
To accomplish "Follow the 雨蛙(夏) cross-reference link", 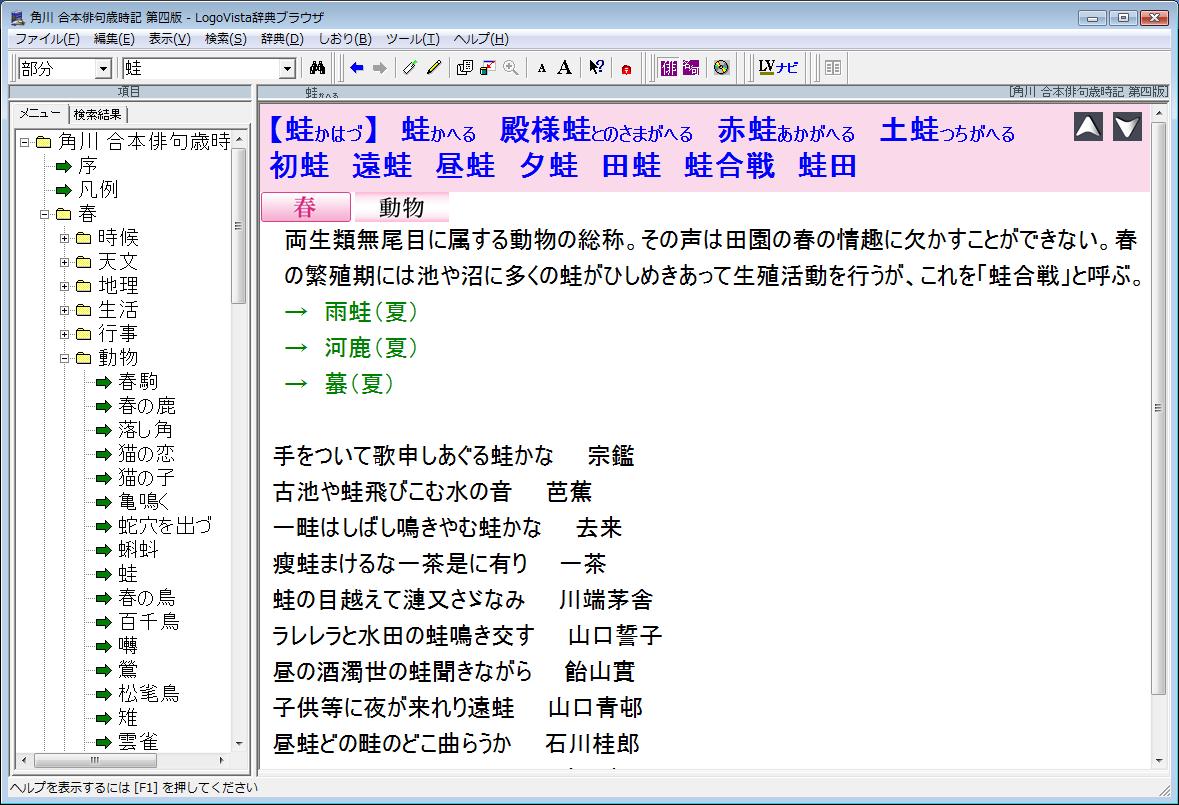I will click(370, 312).
